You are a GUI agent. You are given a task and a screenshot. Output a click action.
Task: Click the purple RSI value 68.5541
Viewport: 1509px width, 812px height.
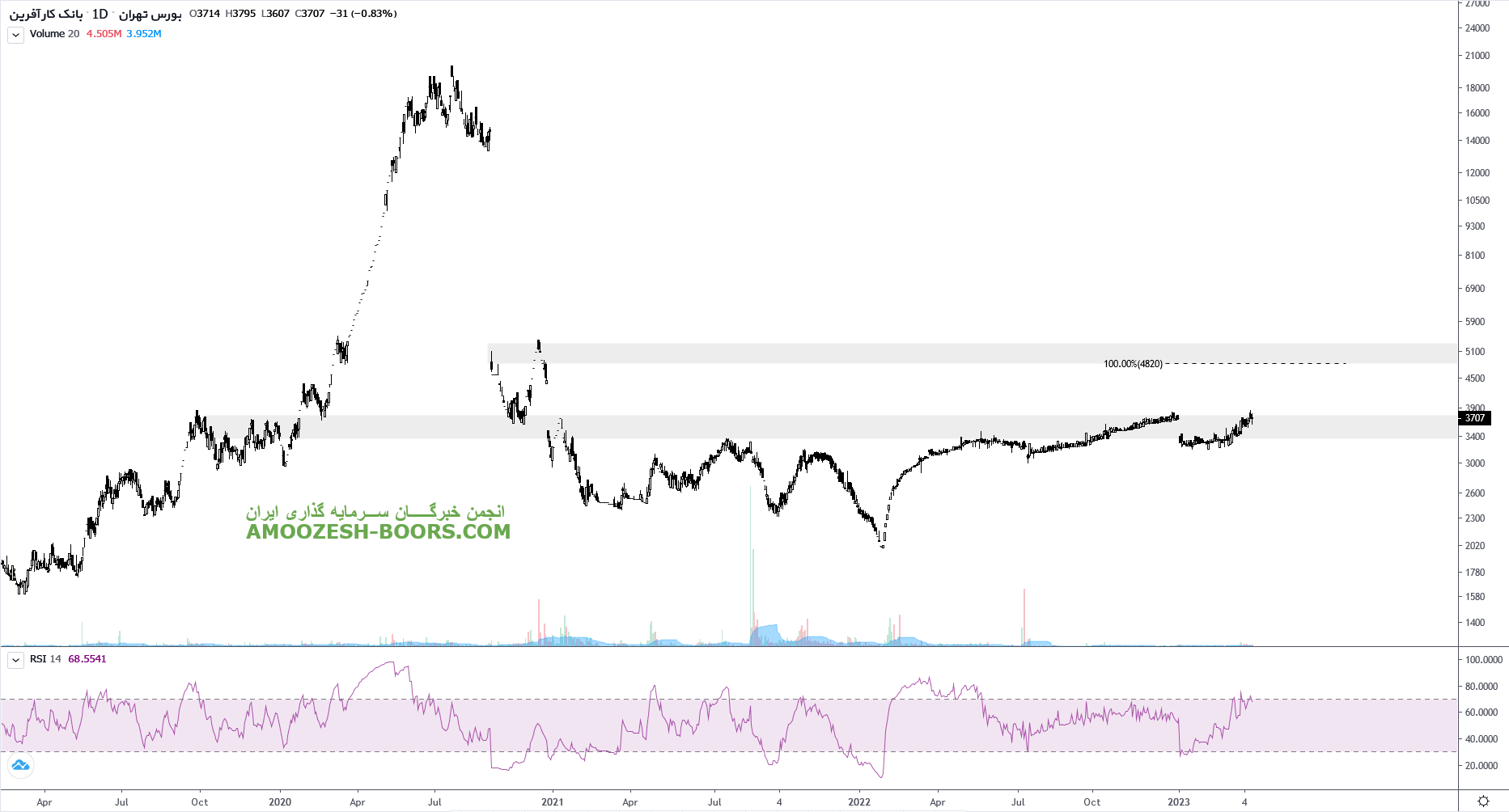pyautogui.click(x=87, y=659)
